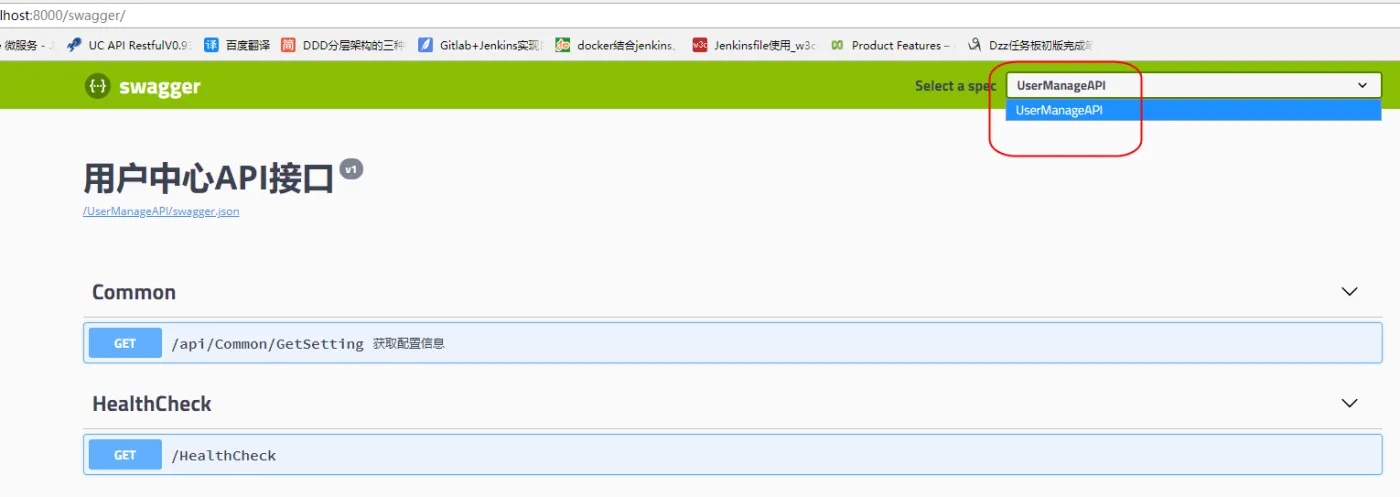Collapse the HealthCheck section chevron

pyautogui.click(x=1350, y=403)
